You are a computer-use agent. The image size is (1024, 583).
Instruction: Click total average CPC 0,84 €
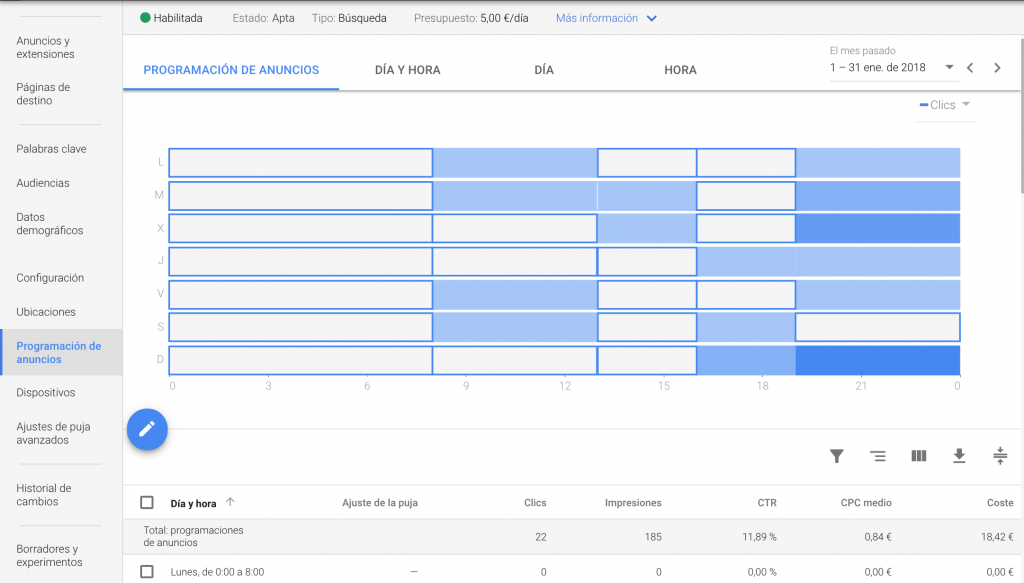(878, 537)
